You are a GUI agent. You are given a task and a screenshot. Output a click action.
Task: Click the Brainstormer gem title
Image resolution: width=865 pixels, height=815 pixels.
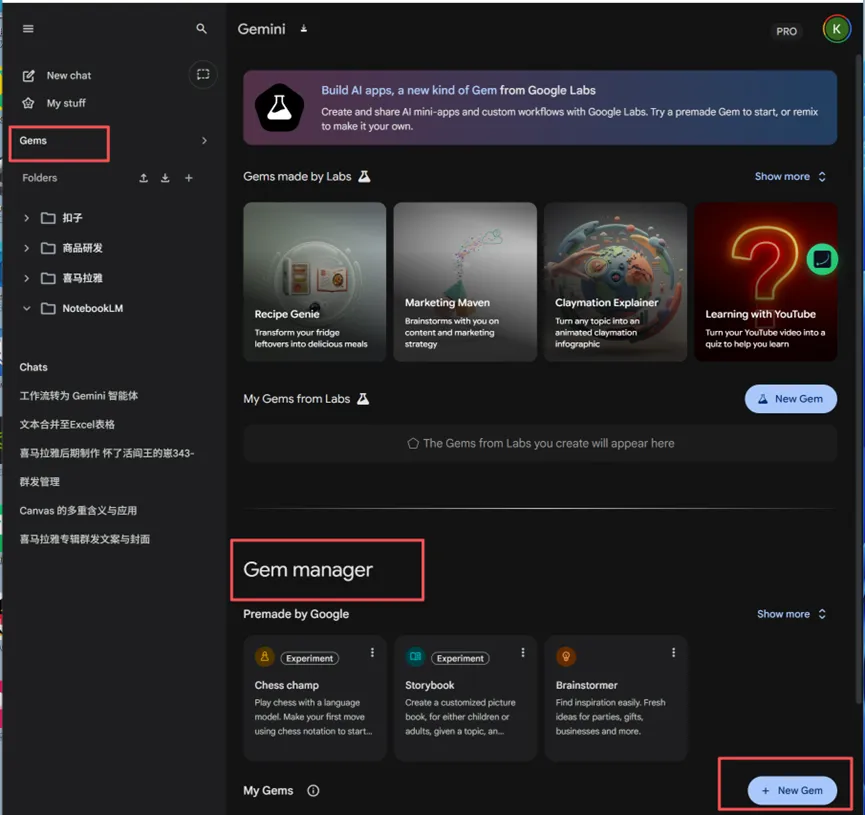coord(587,685)
